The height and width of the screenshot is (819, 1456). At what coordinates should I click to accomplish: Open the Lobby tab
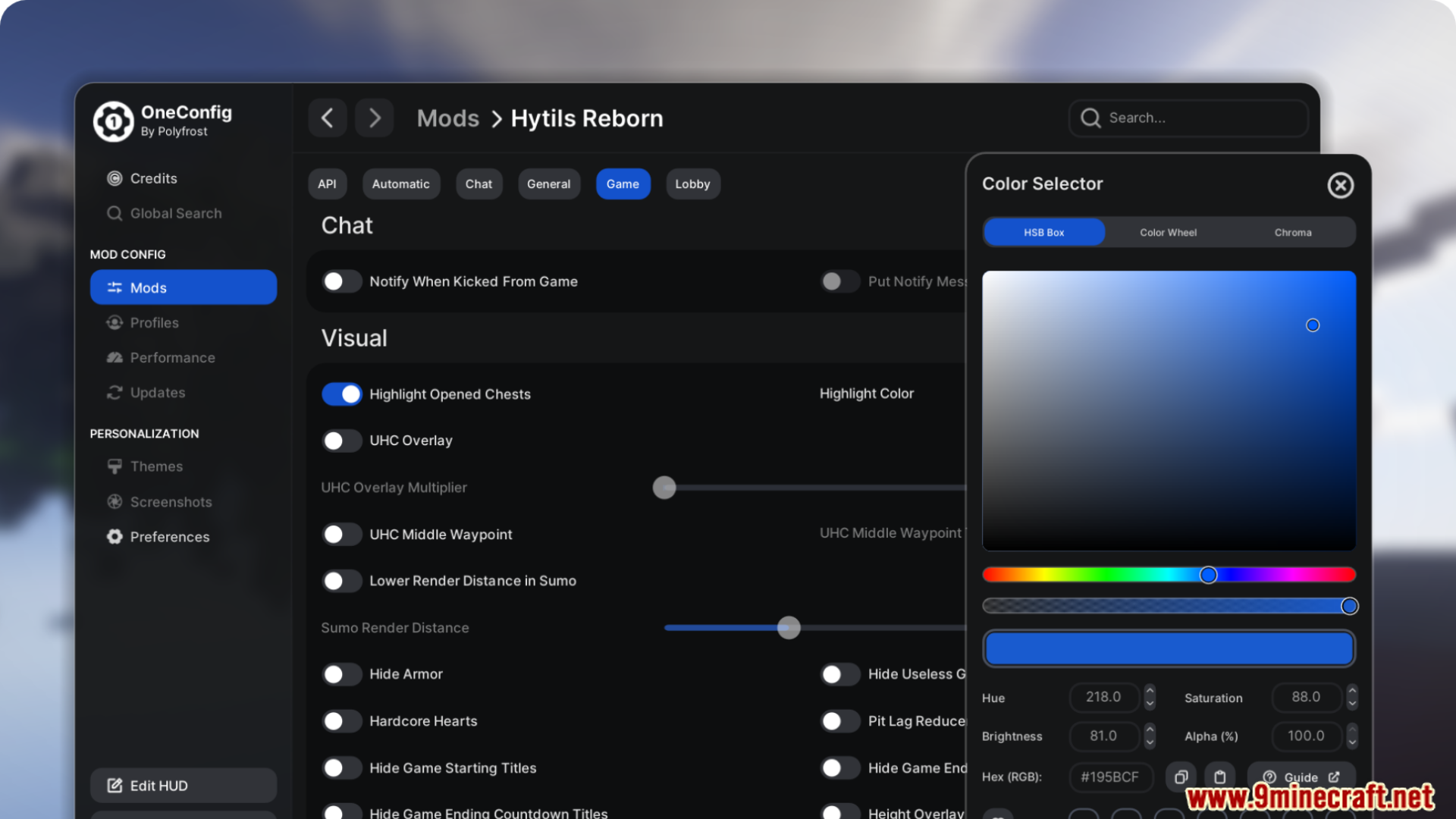click(692, 184)
